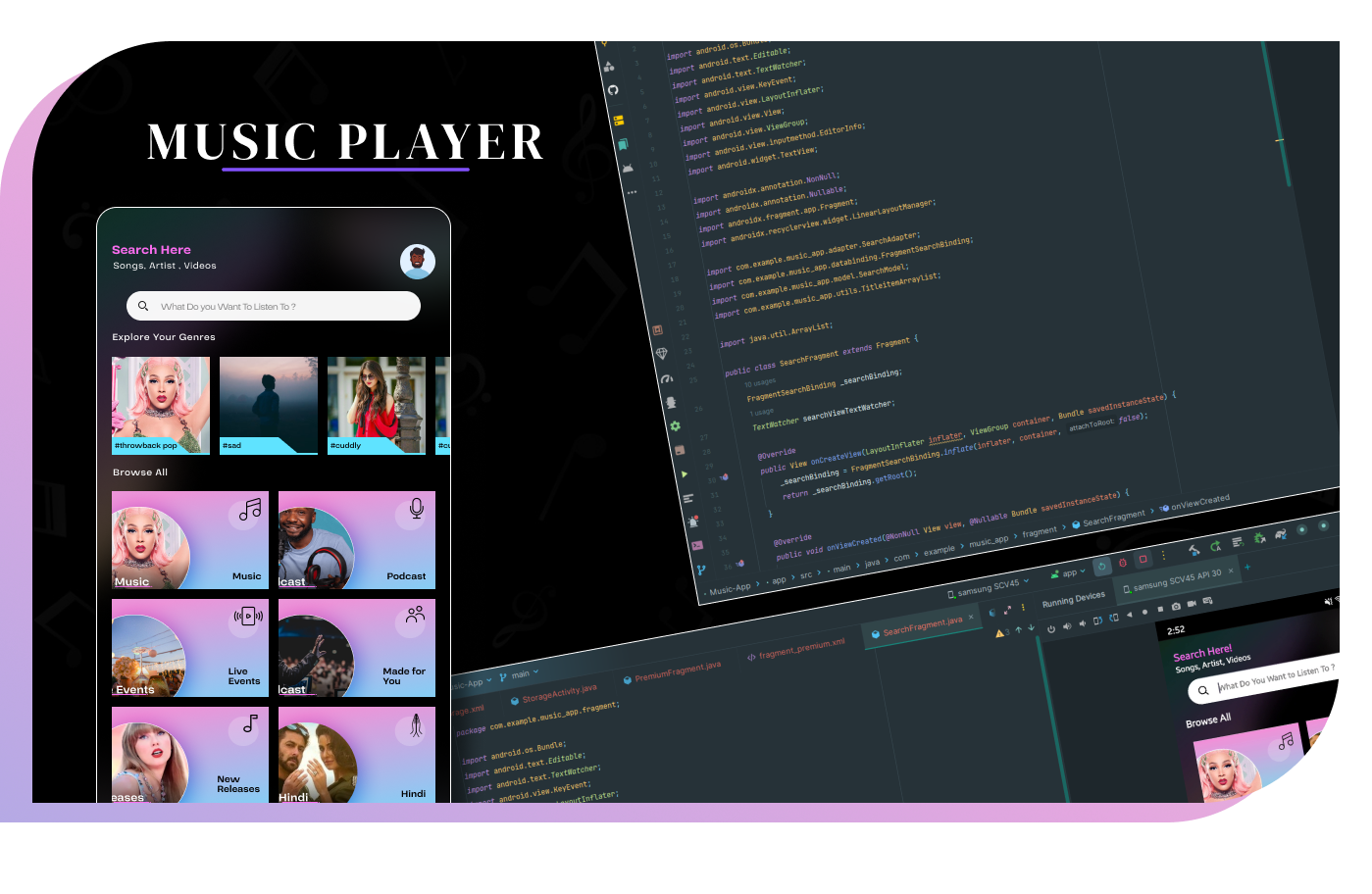Viewport: 1372px width, 894px height.
Task: Take emulator screenshot with camera icon
Action: (x=1176, y=606)
